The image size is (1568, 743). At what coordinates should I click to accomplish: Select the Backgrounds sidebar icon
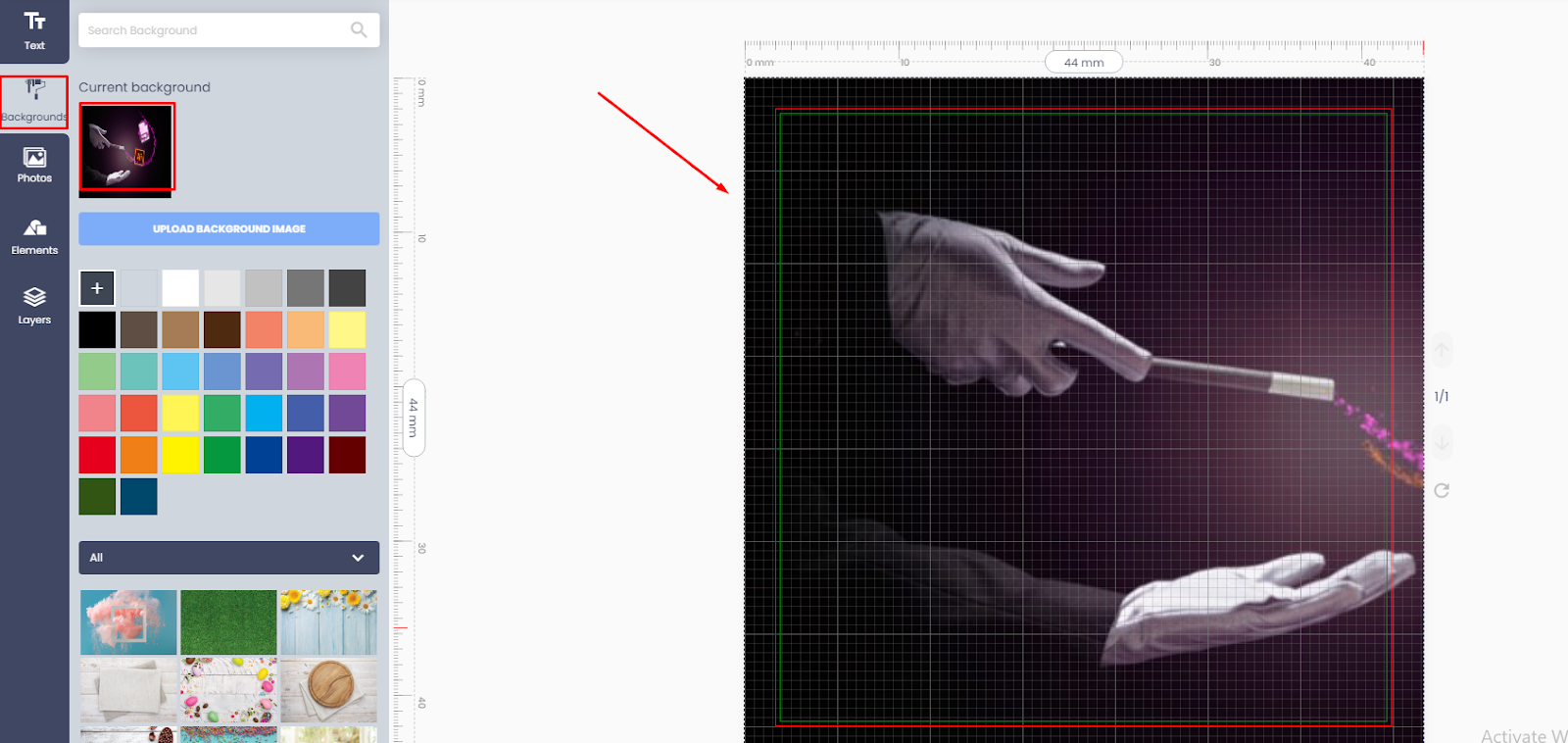[x=34, y=102]
